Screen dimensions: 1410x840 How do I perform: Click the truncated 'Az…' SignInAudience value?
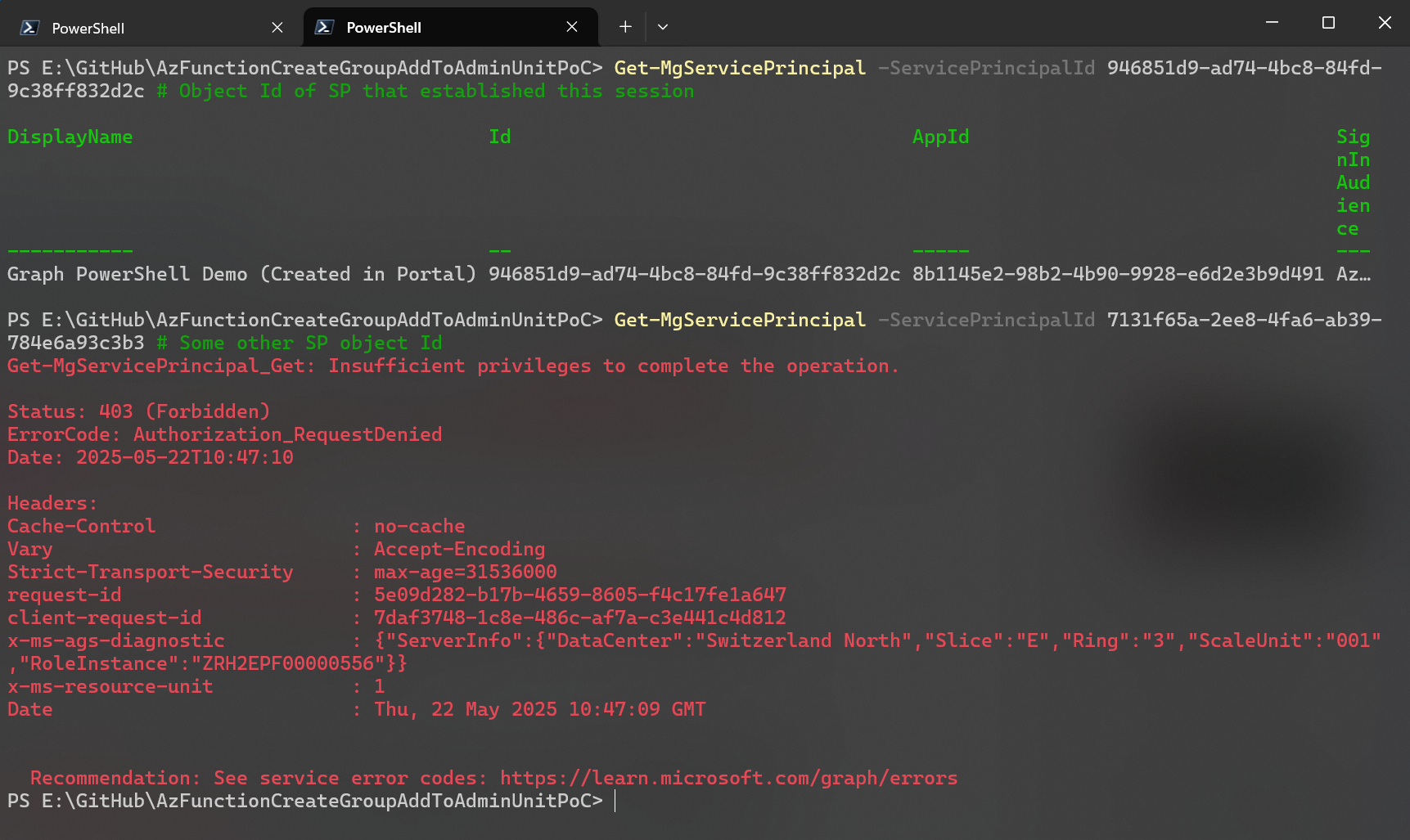click(x=1354, y=274)
